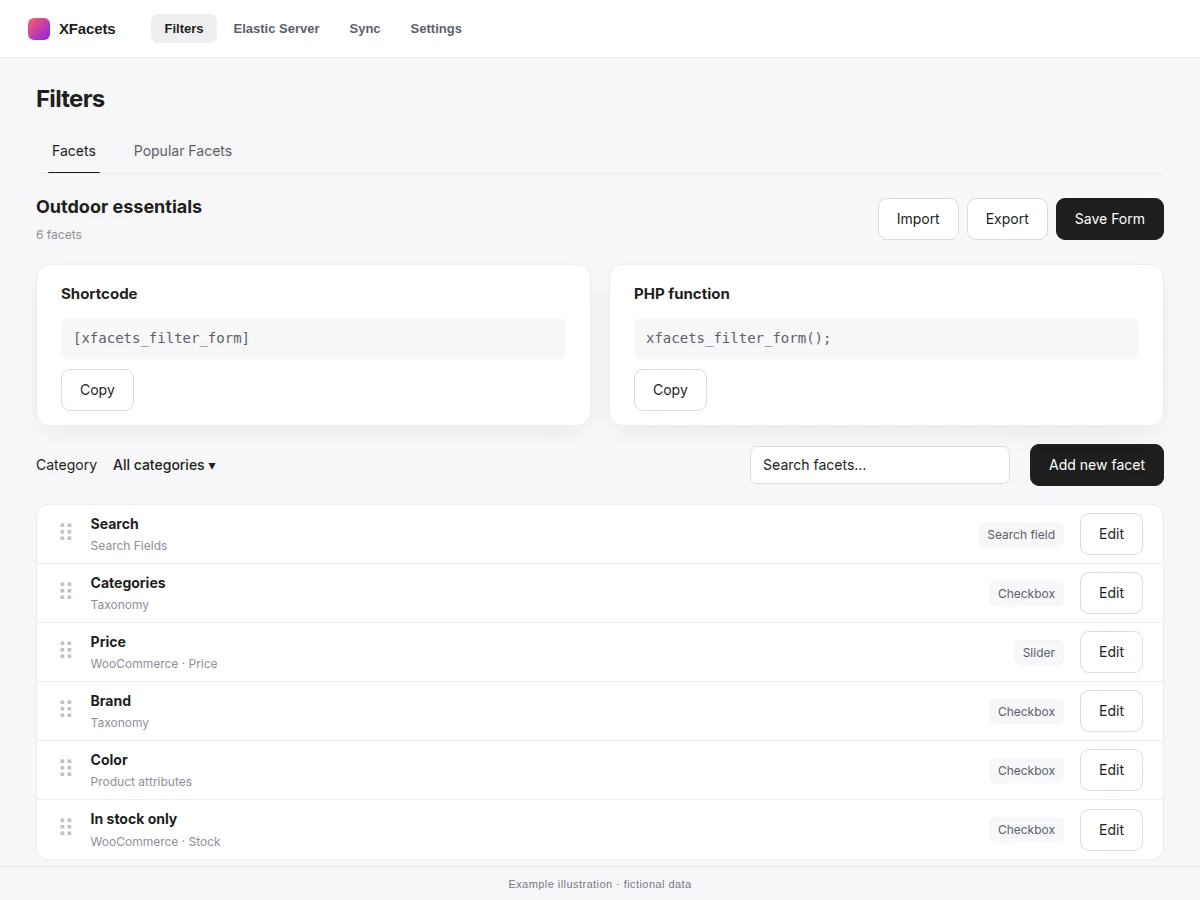Click the Brand facet name

tap(111, 701)
